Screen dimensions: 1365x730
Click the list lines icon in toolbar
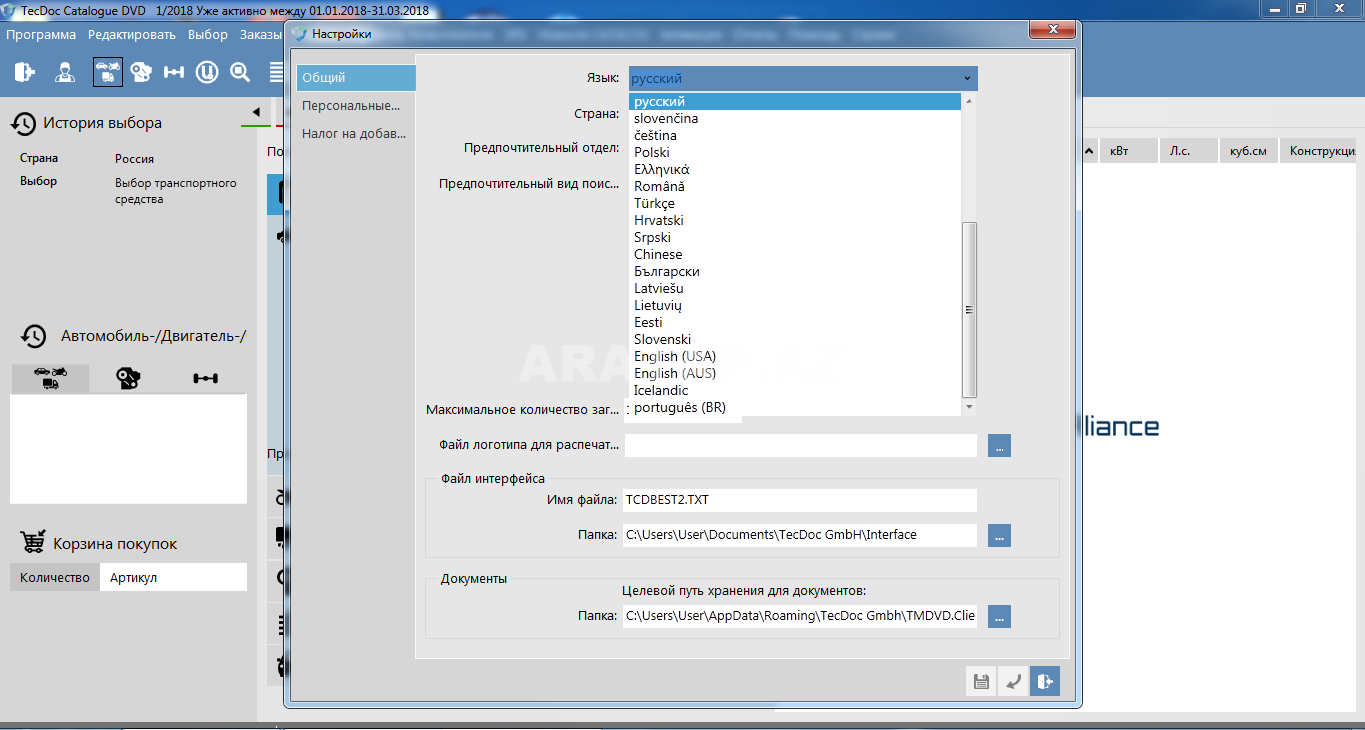pyautogui.click(x=277, y=72)
